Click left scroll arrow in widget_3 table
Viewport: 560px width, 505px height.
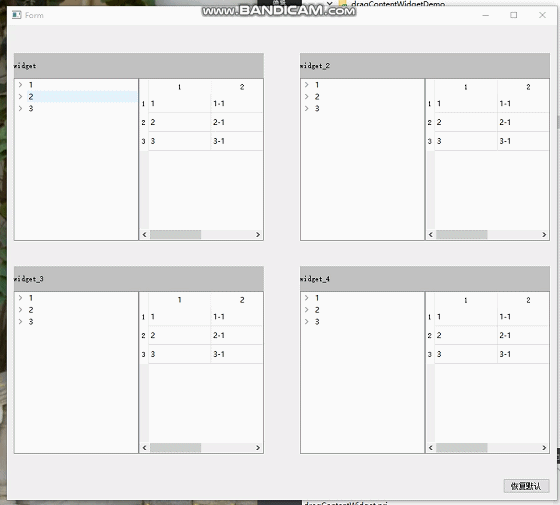pos(144,448)
